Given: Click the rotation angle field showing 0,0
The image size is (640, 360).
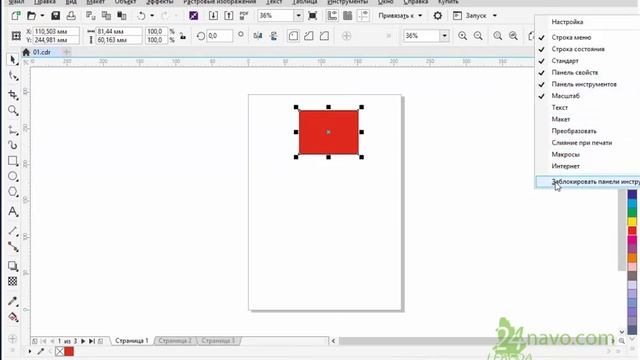Looking at the screenshot, I should [219, 36].
